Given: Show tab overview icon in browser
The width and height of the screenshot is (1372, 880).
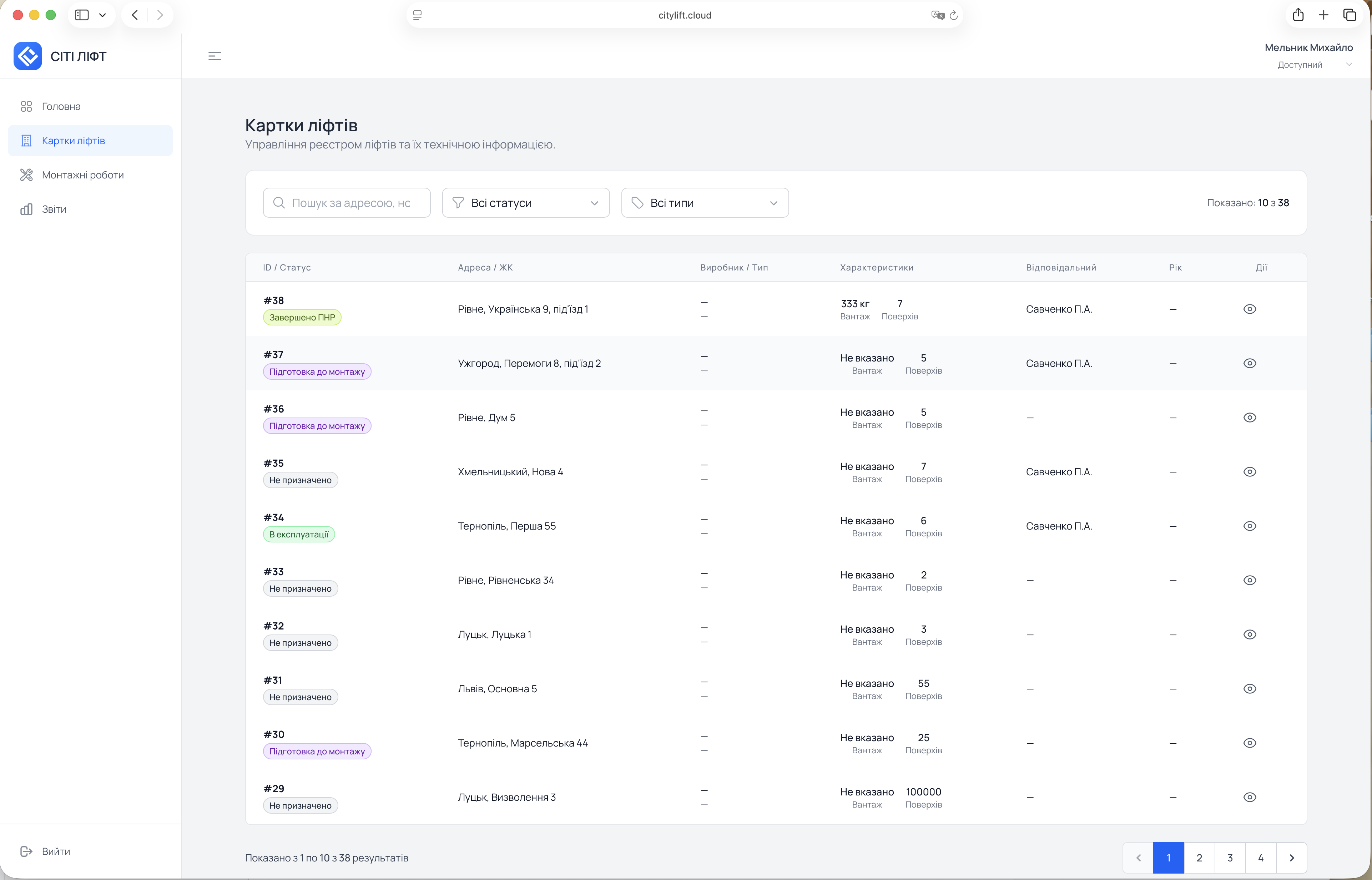Looking at the screenshot, I should [x=1349, y=15].
